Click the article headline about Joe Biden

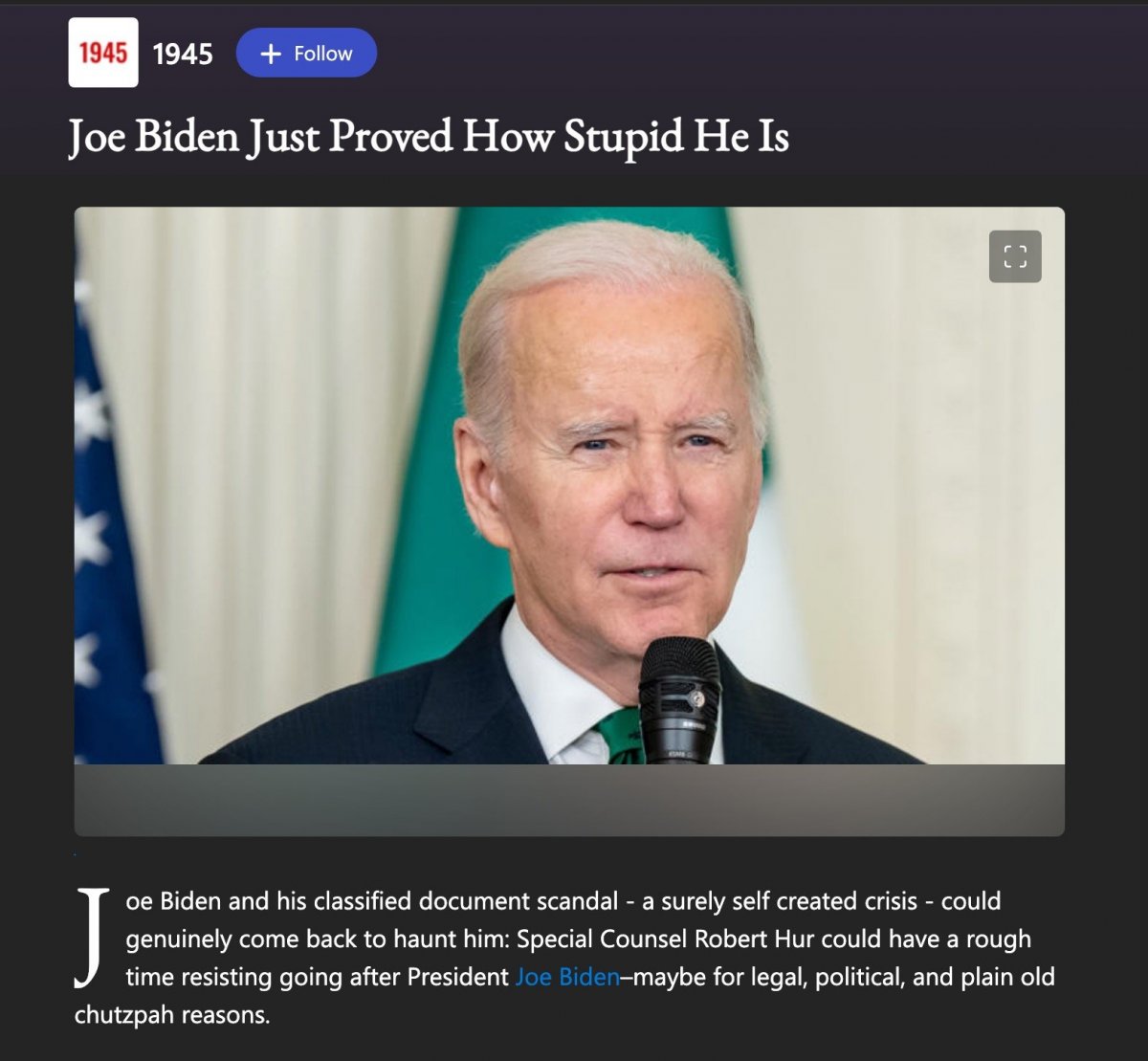click(429, 137)
